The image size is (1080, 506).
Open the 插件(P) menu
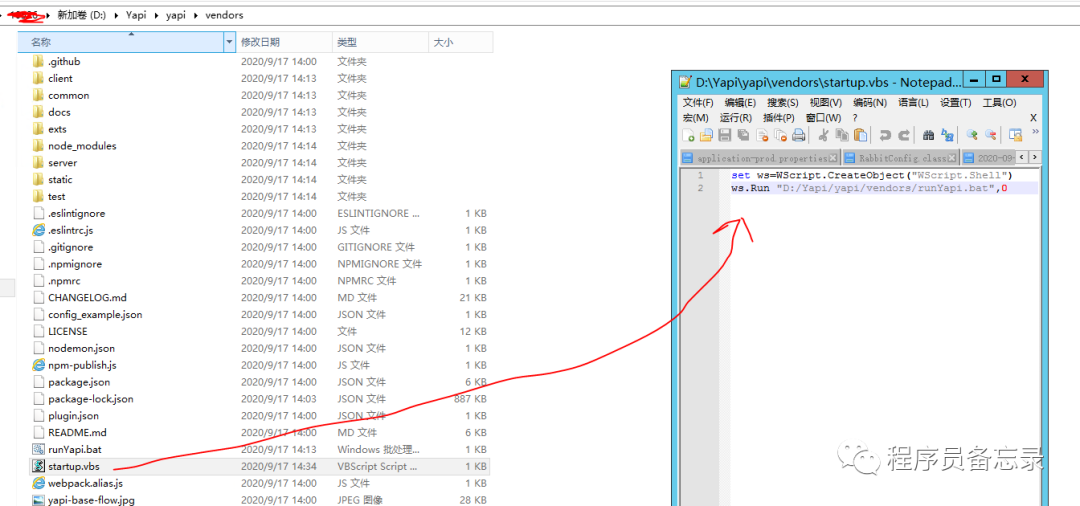pyautogui.click(x=778, y=118)
